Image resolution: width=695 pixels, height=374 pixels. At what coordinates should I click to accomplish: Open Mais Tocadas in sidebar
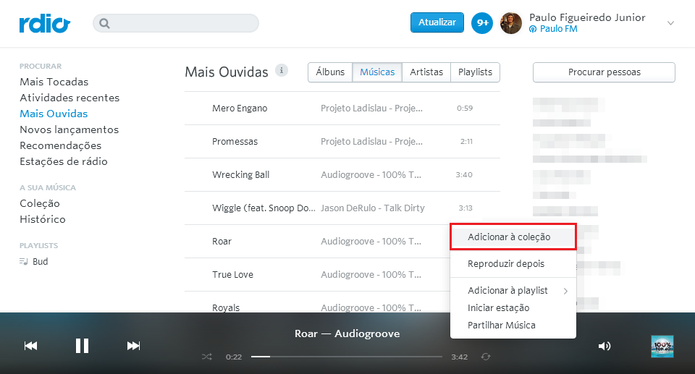(x=54, y=82)
